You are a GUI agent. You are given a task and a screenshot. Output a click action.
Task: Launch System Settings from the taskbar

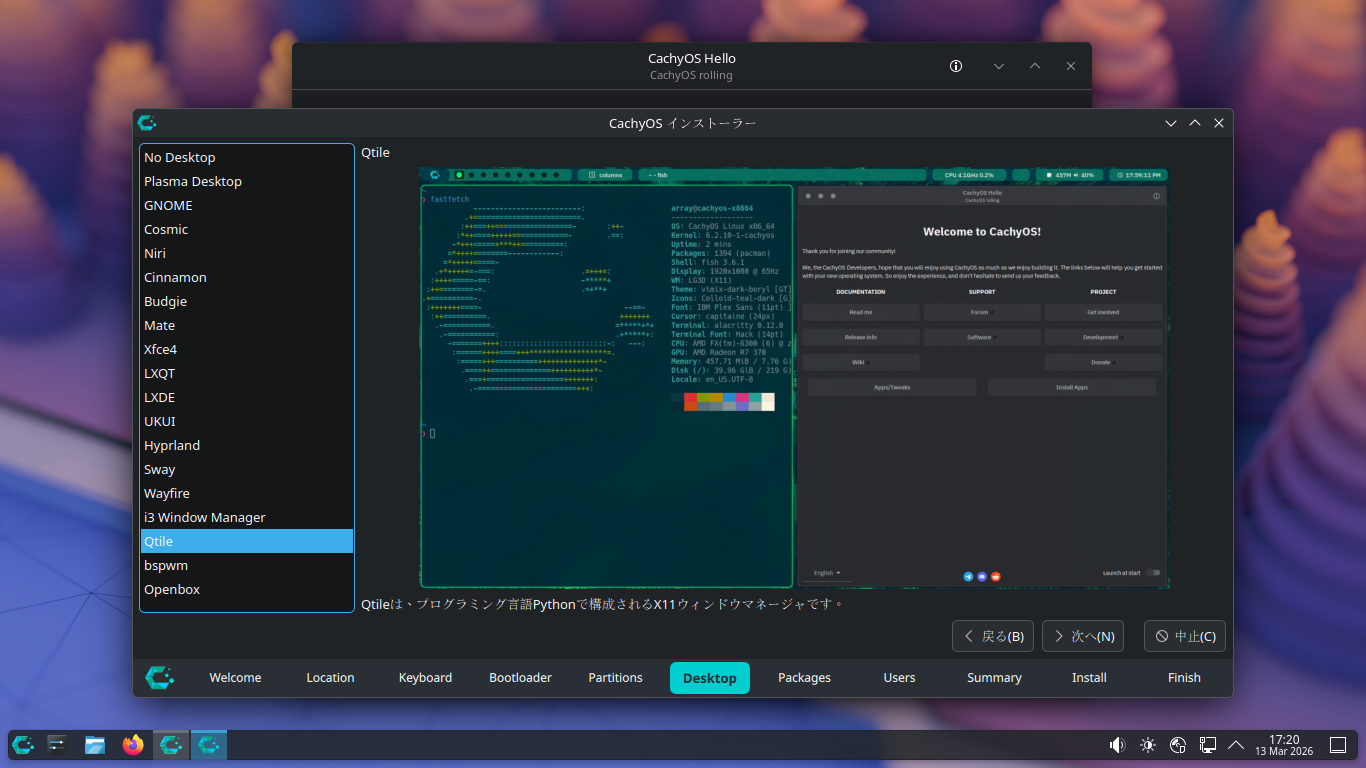tap(57, 744)
